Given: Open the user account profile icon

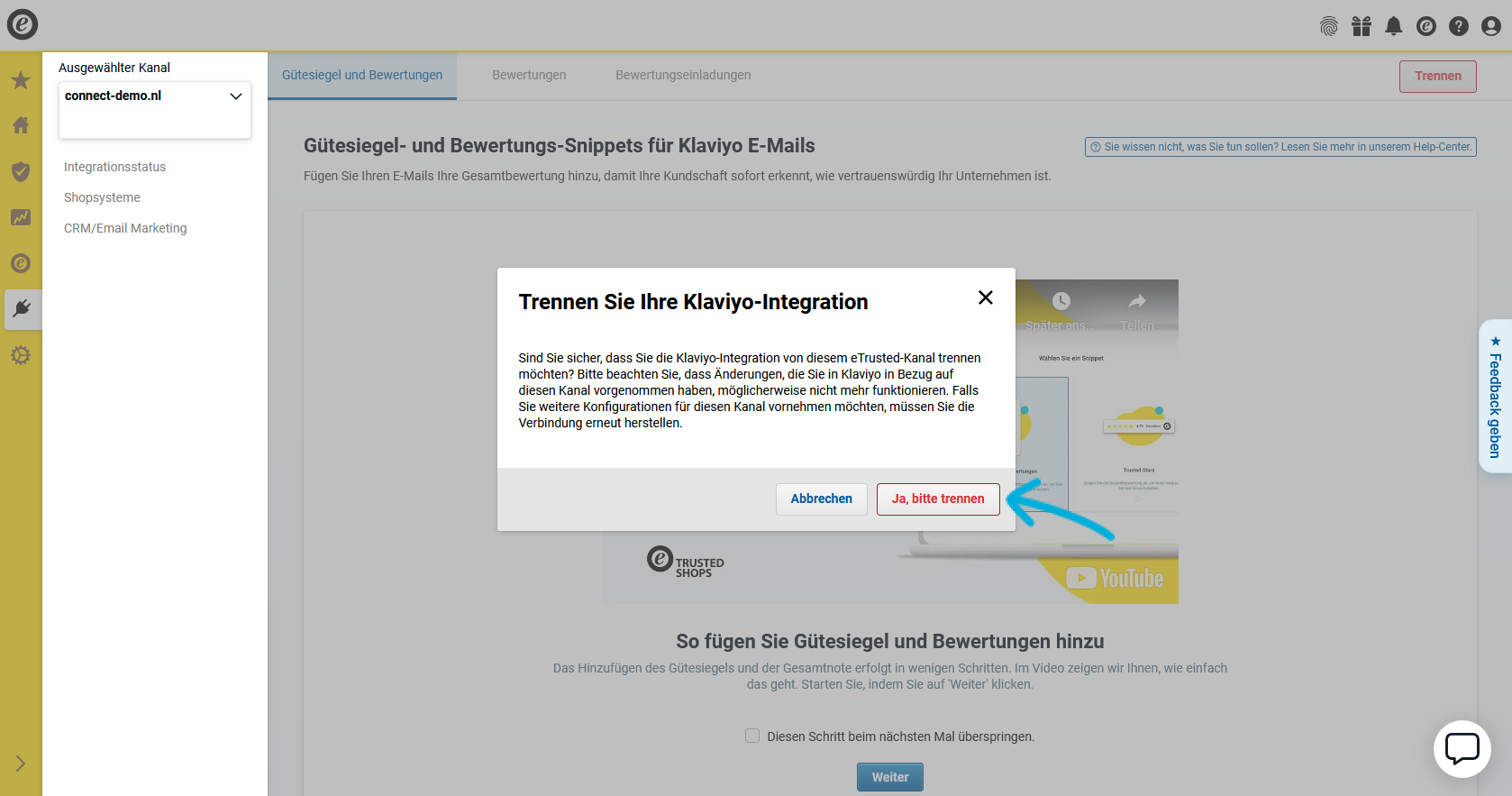Looking at the screenshot, I should [x=1491, y=26].
